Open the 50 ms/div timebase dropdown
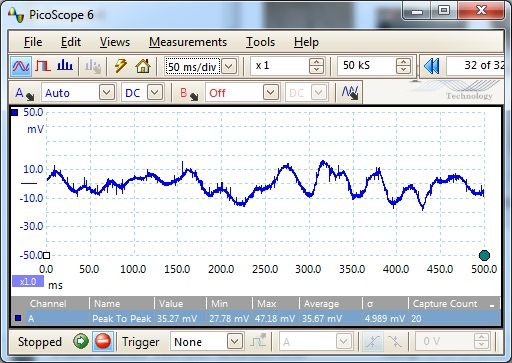 click(x=229, y=67)
